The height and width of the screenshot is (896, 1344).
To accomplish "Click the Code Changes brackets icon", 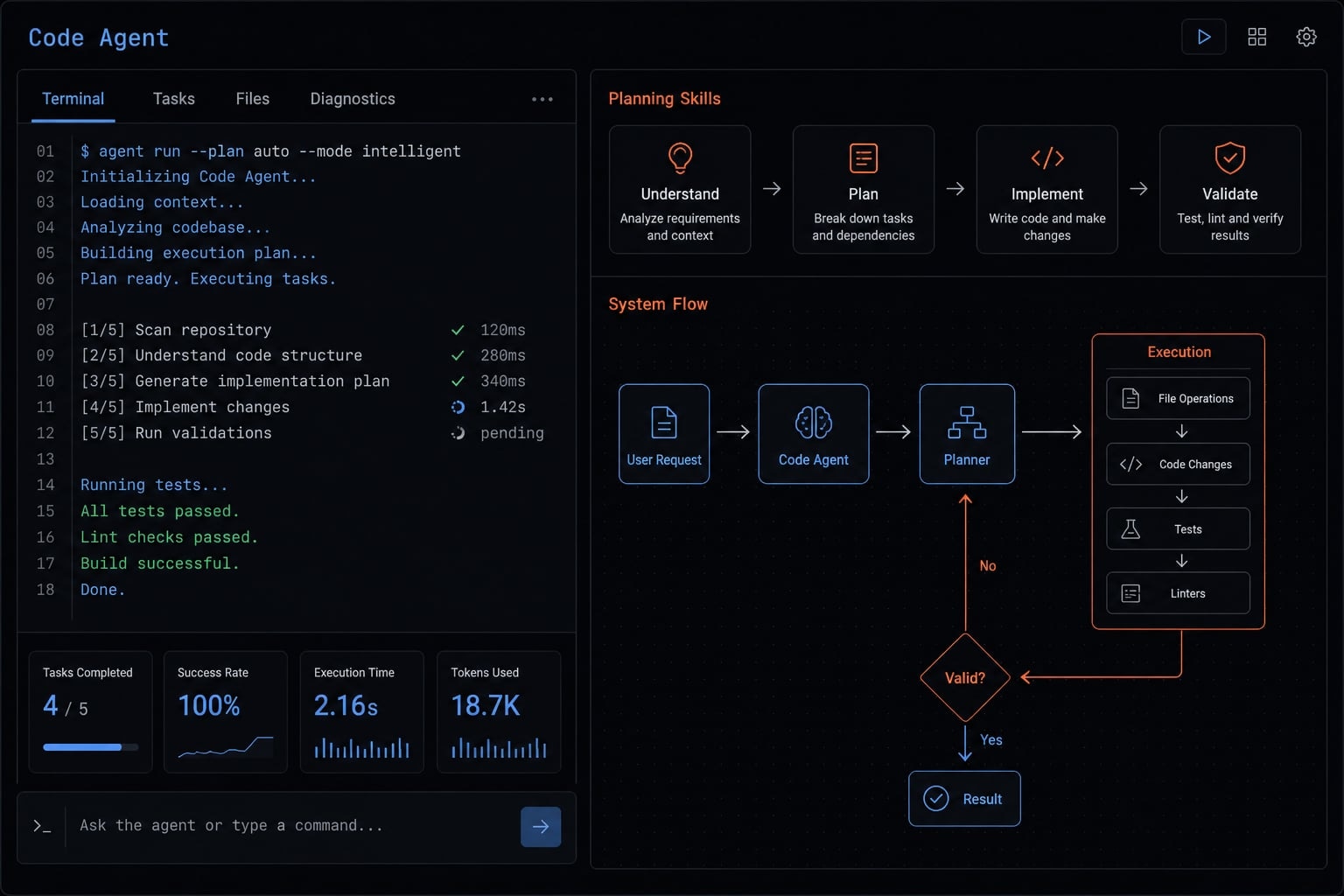I will pos(1130,465).
